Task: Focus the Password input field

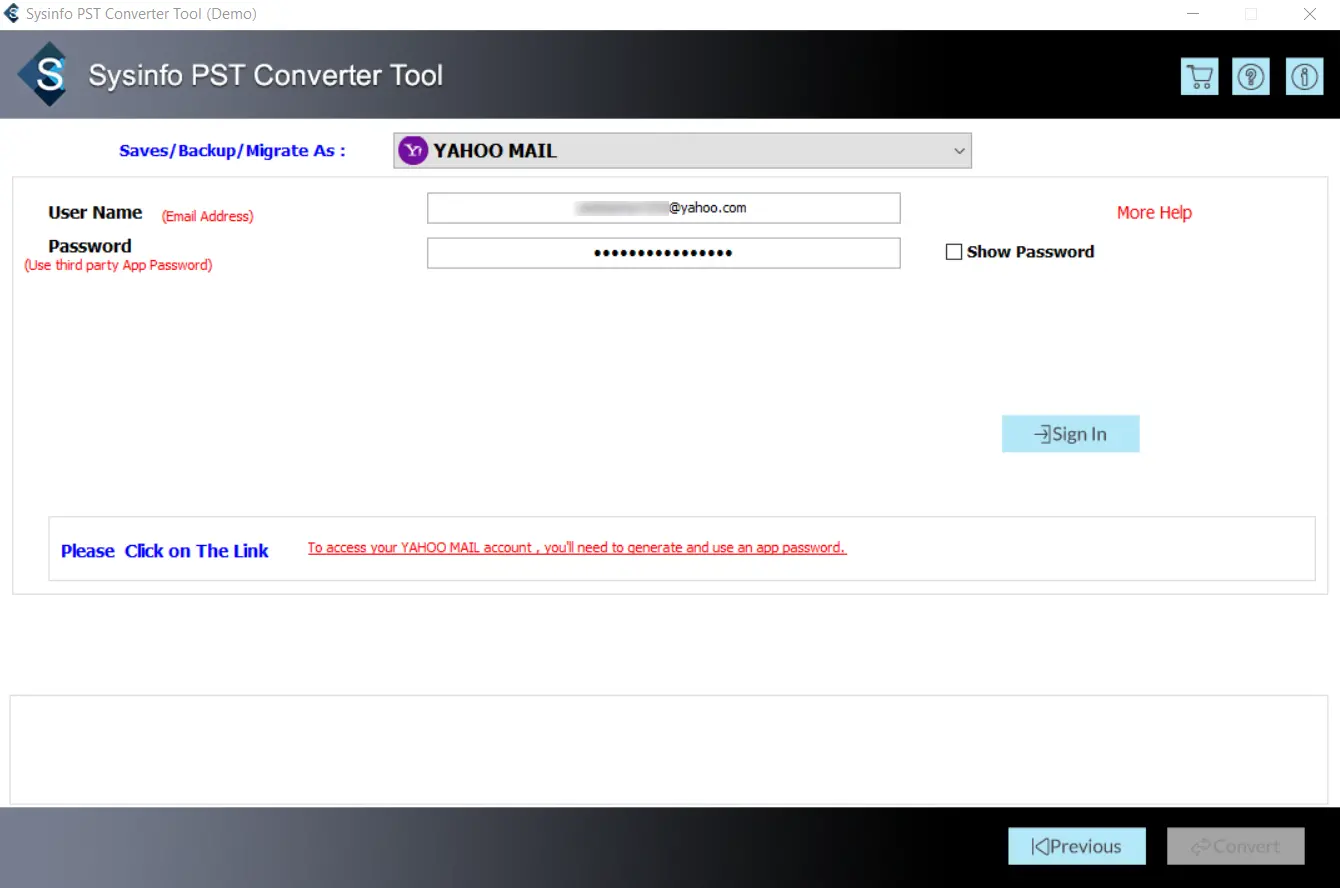Action: tap(664, 253)
